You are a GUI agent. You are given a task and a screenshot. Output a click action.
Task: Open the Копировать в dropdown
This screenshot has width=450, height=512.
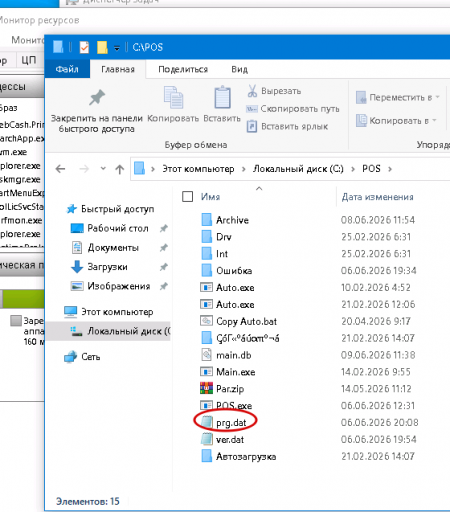click(x=396, y=120)
